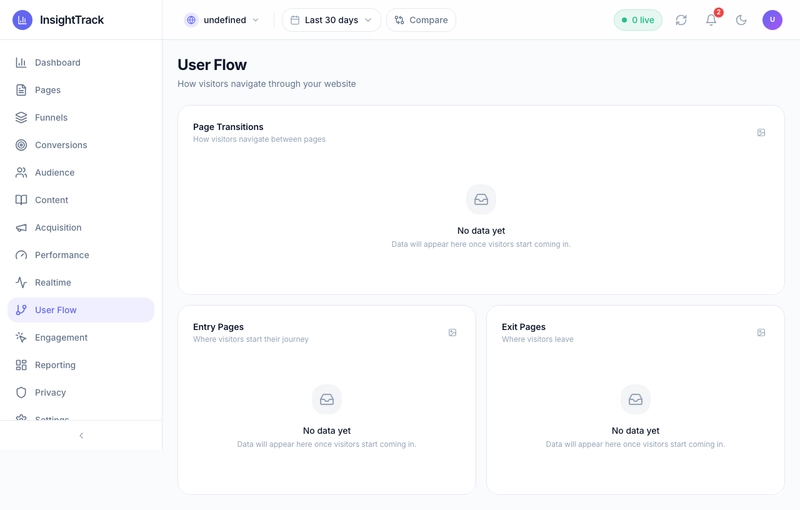Click the Page Transitions empty inbox icon

tap(481, 199)
